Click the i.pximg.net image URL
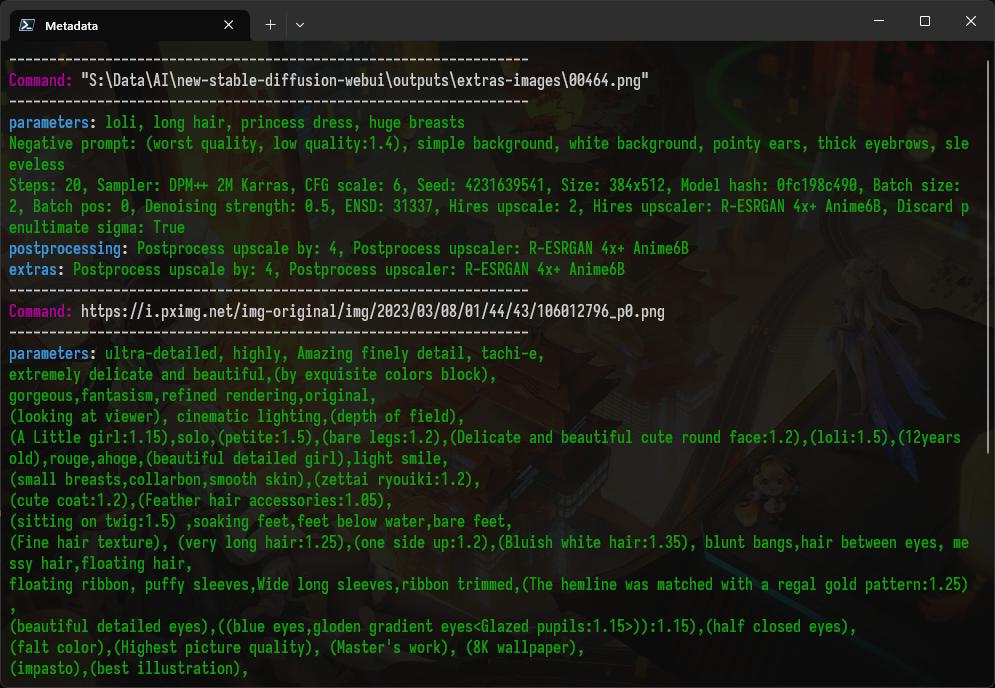This screenshot has width=995, height=688. pyautogui.click(x=372, y=312)
